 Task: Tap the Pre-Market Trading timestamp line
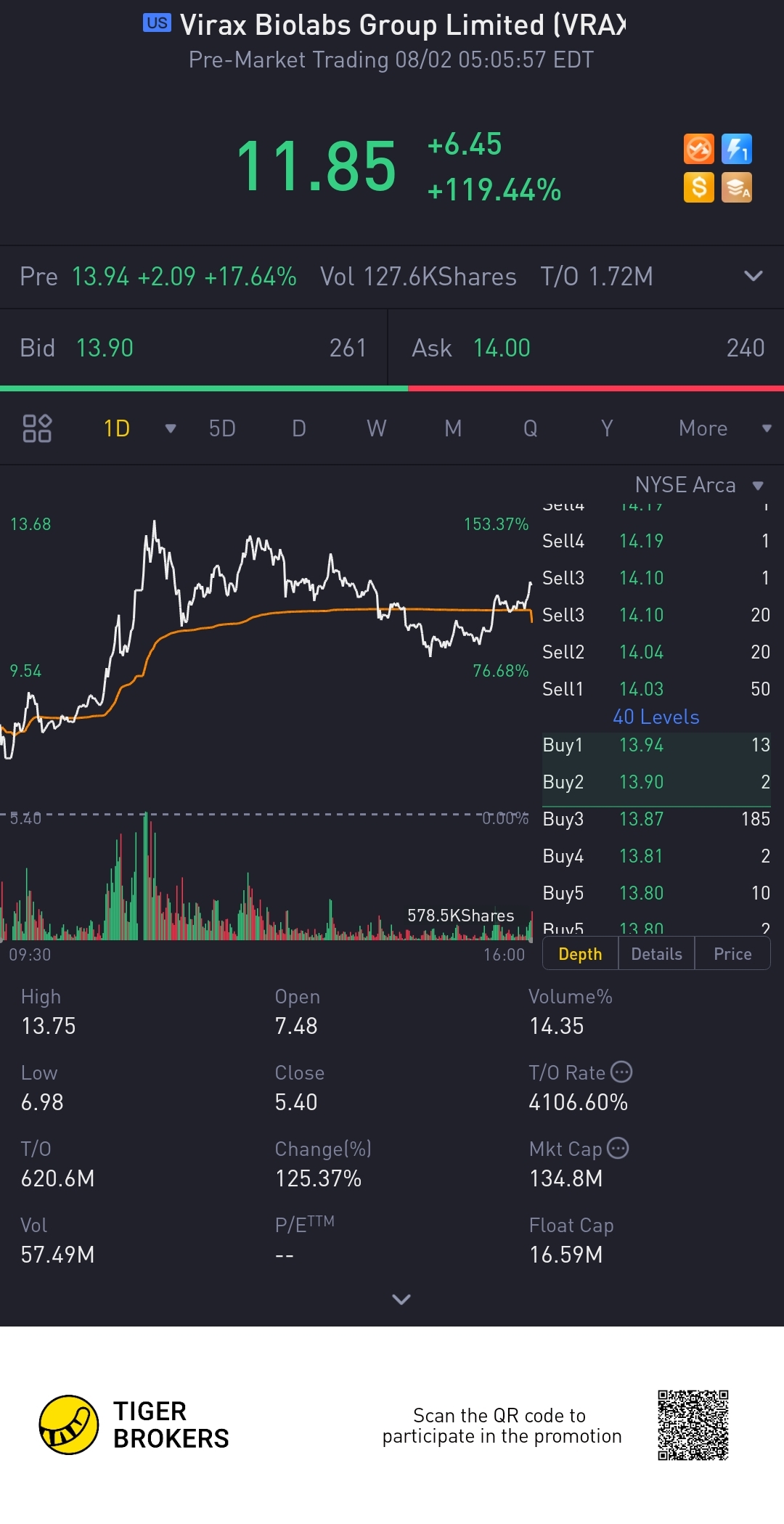pyautogui.click(x=391, y=60)
